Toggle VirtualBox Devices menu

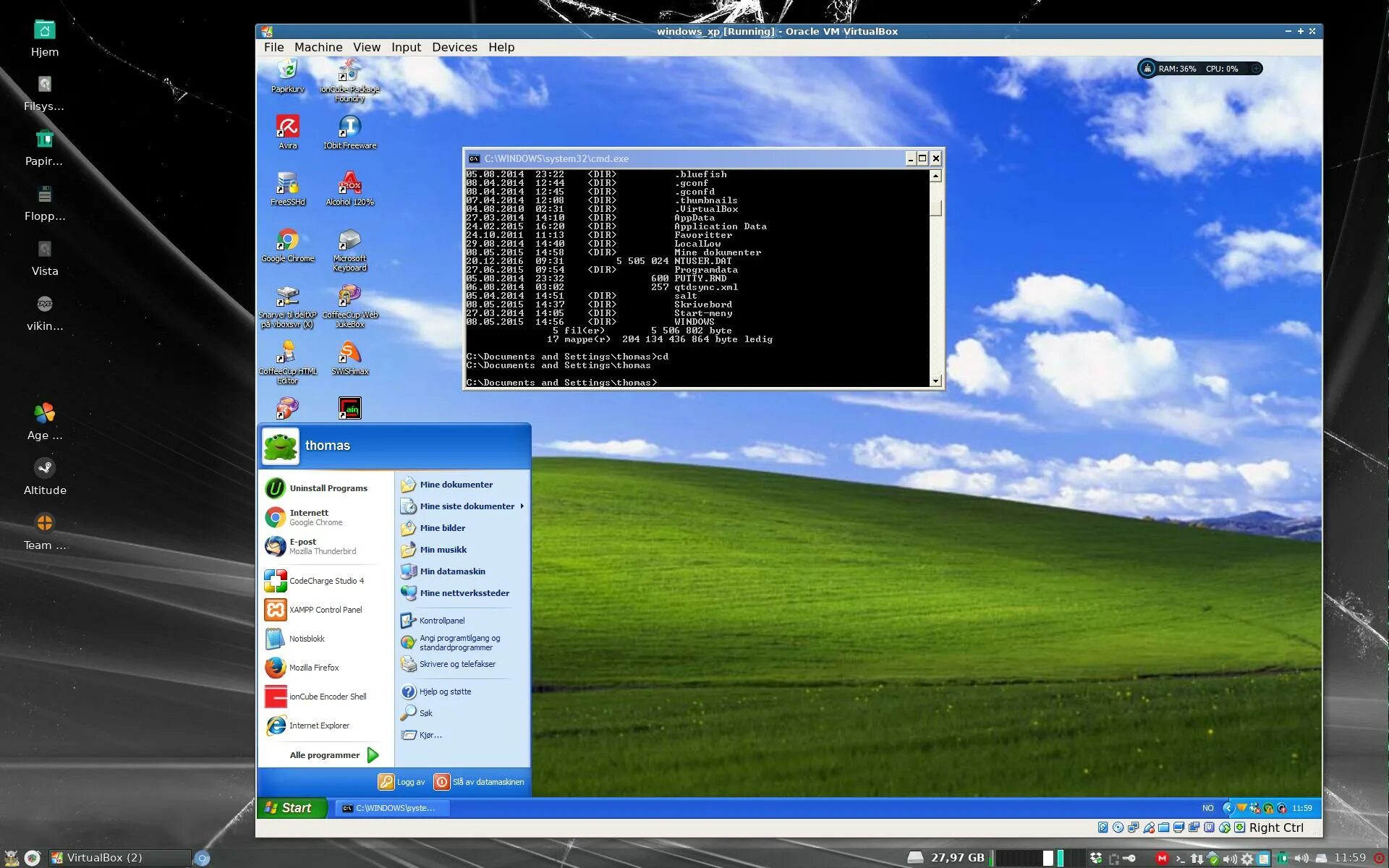(x=453, y=47)
